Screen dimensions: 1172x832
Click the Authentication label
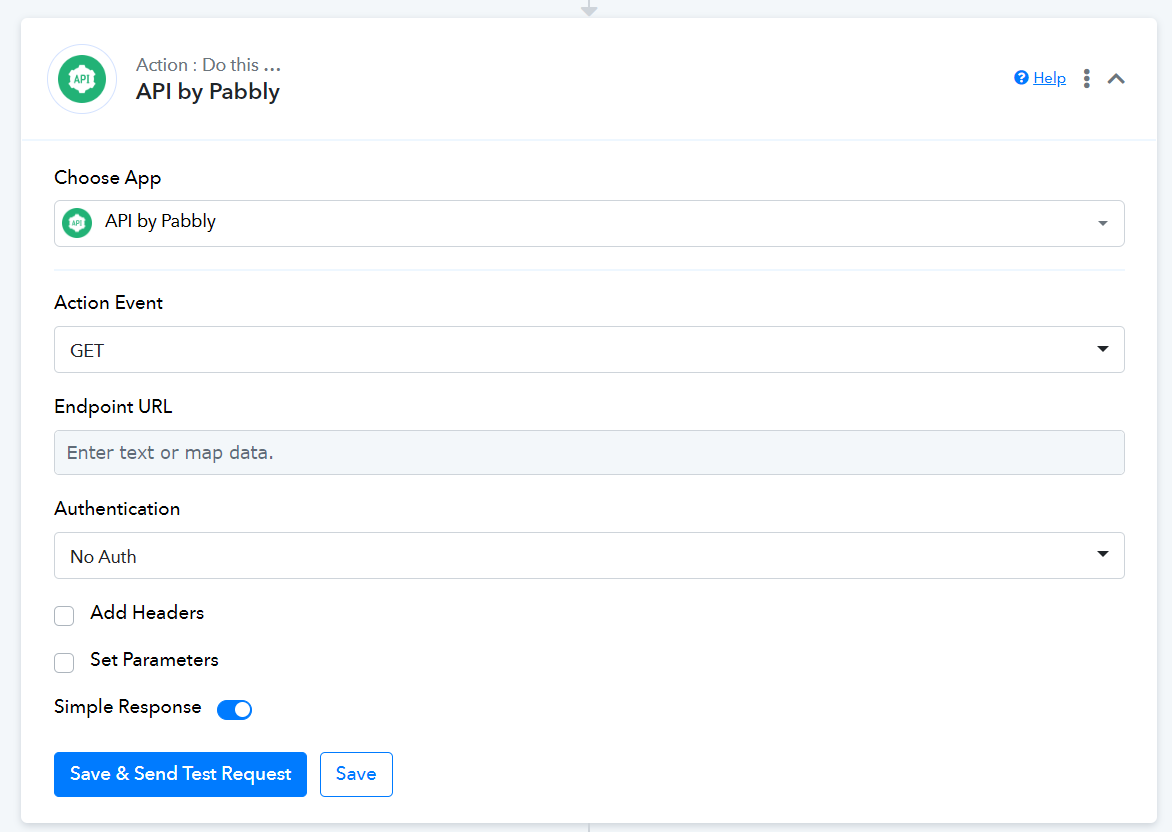(x=117, y=509)
